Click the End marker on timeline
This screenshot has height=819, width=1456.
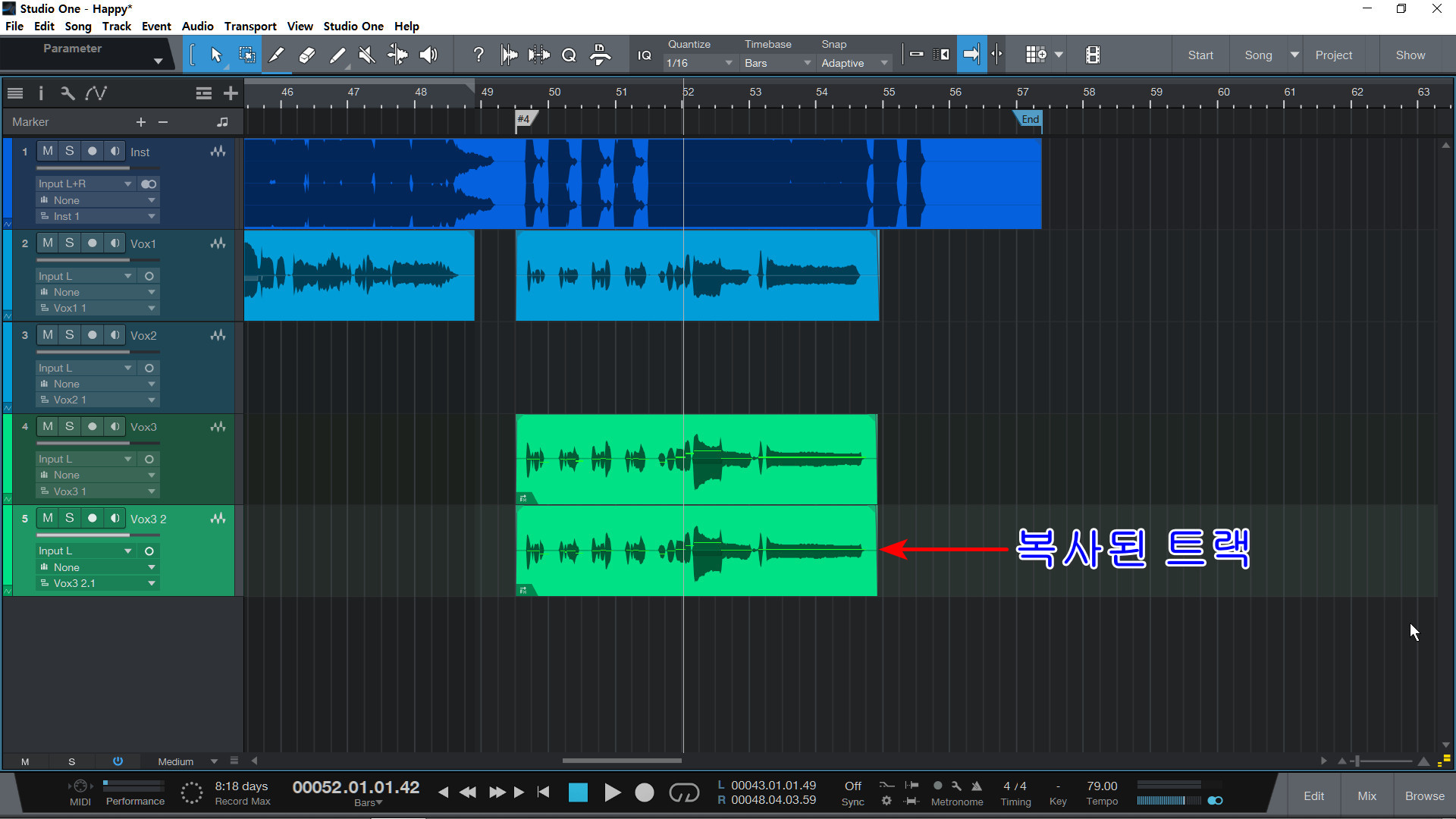click(x=1029, y=119)
